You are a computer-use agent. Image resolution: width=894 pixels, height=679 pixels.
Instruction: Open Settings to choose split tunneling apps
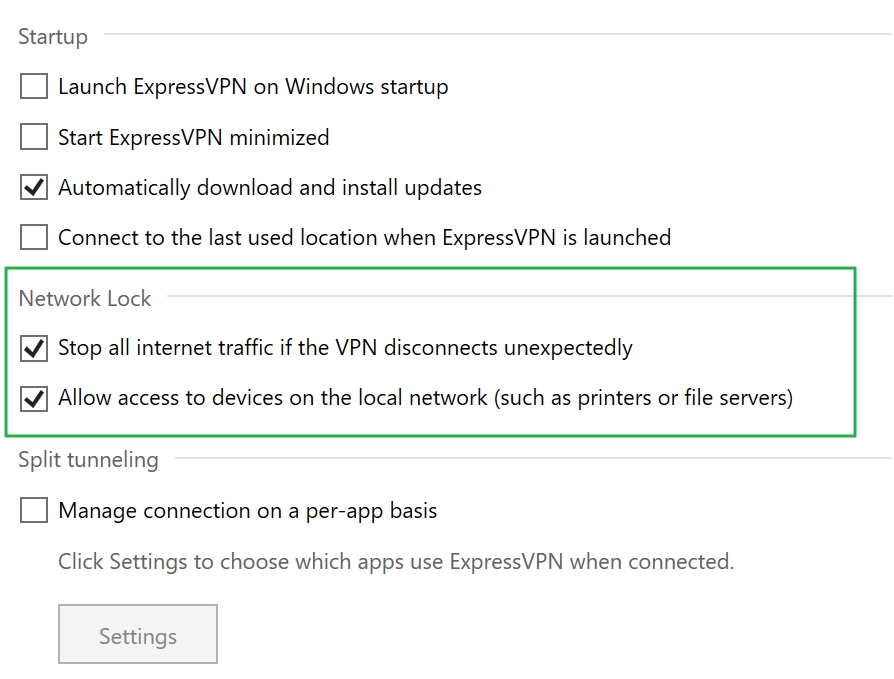click(137, 634)
